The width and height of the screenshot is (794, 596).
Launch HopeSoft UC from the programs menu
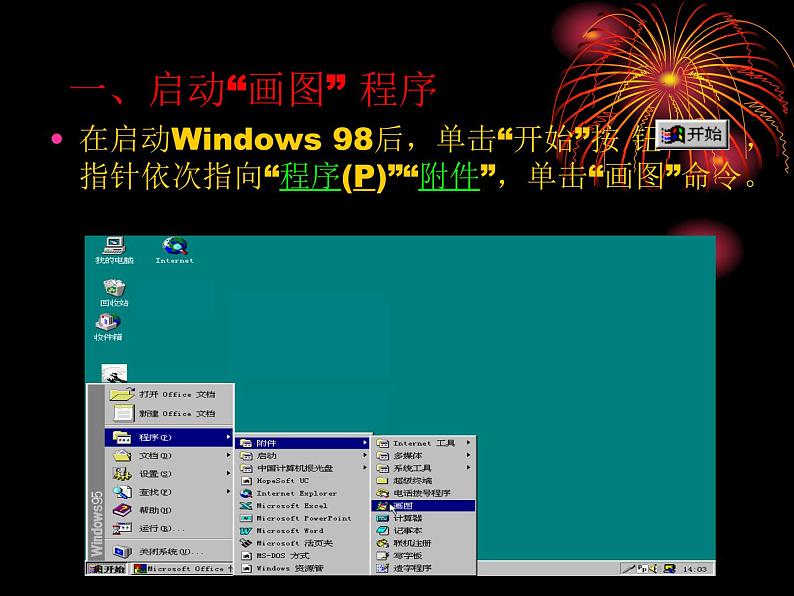pos(303,481)
